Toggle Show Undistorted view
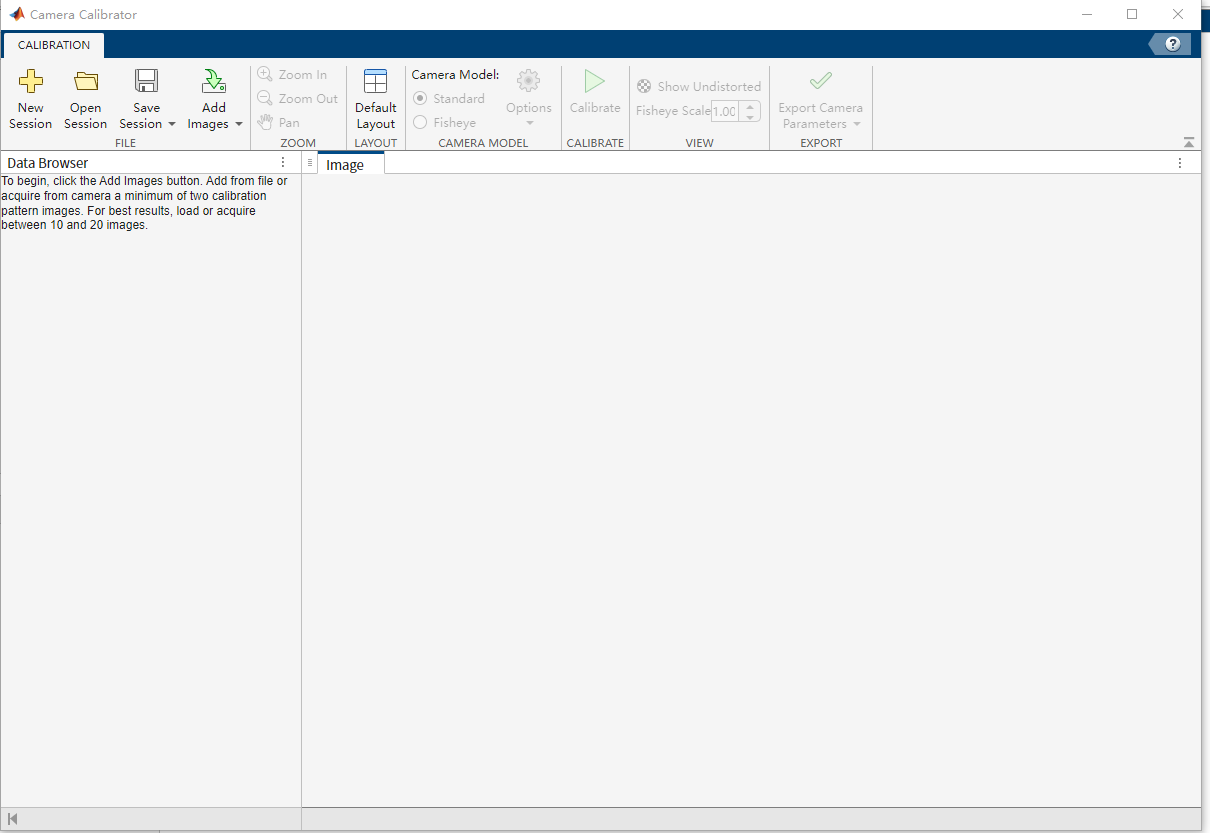 click(699, 86)
